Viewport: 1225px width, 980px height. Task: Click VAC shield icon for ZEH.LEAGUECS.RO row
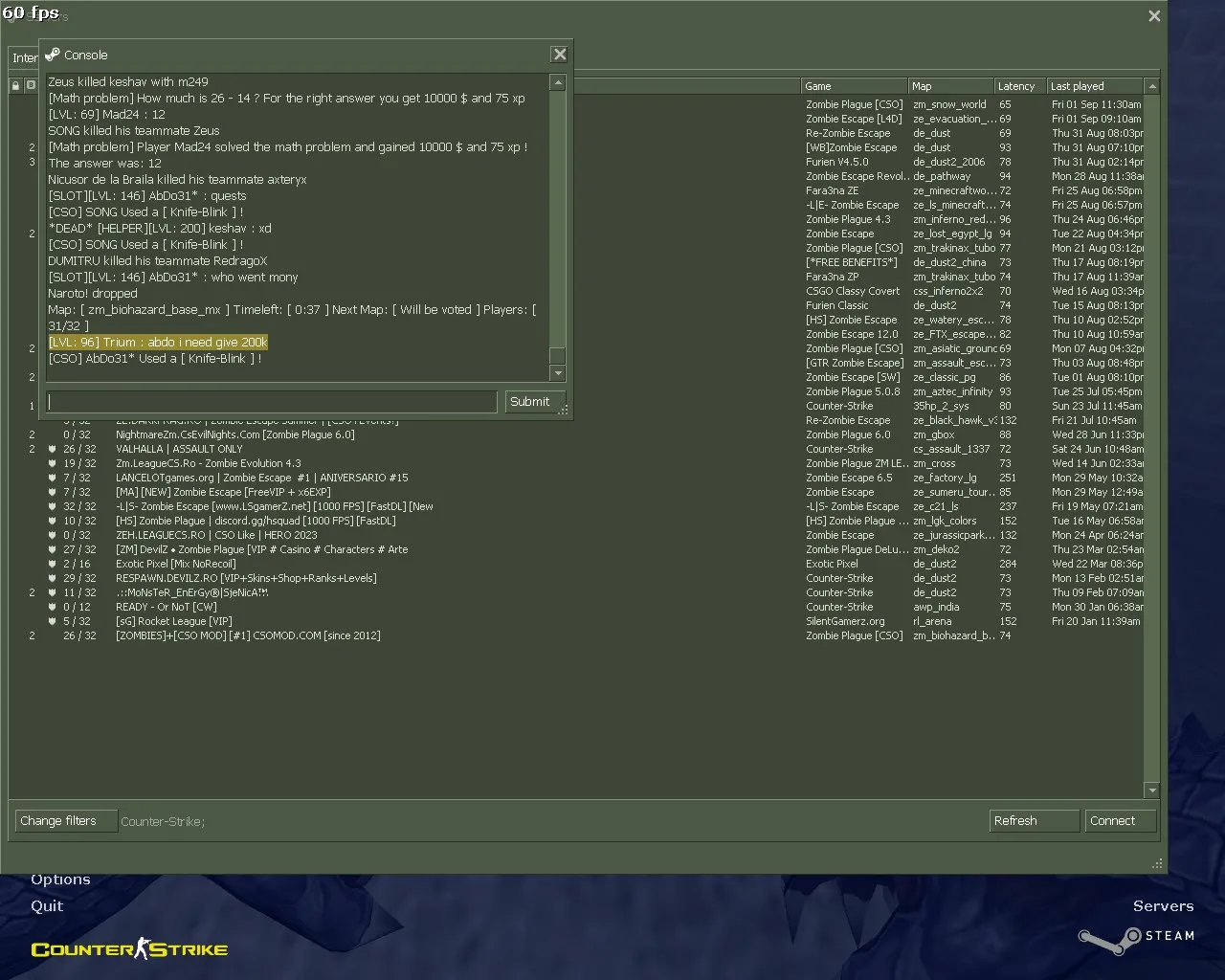tap(53, 535)
